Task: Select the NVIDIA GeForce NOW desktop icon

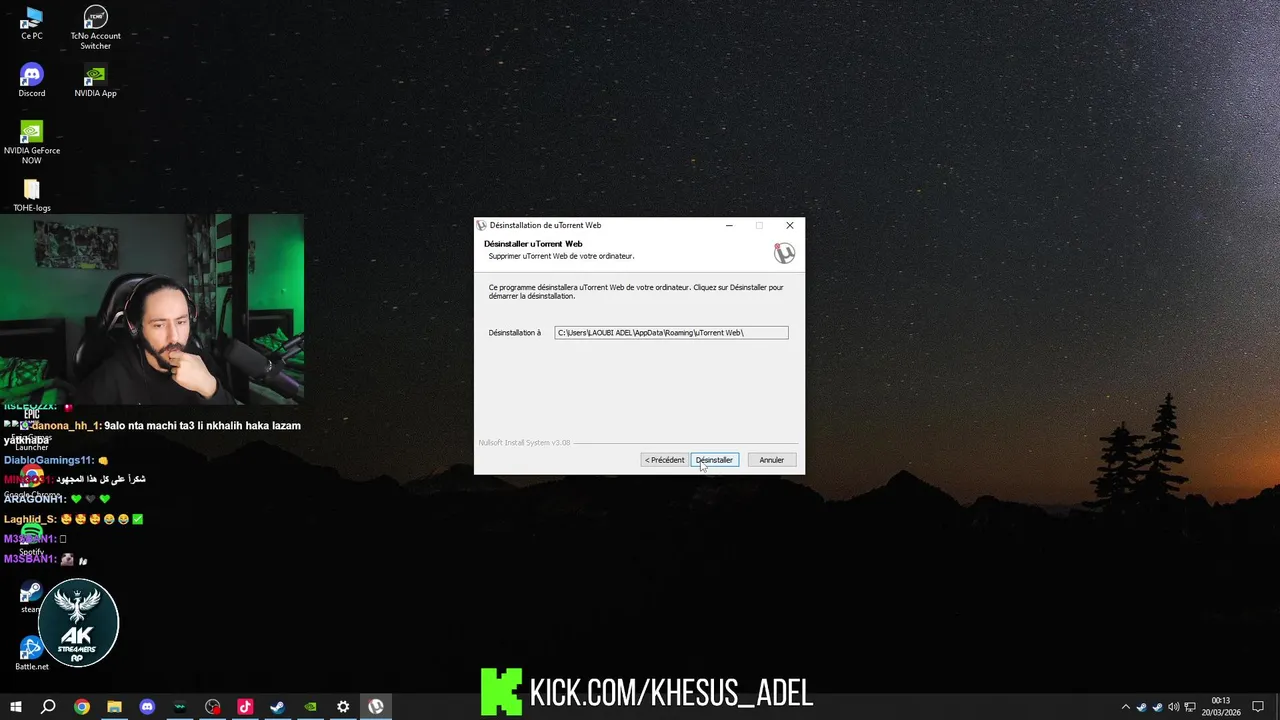Action: tap(32, 142)
